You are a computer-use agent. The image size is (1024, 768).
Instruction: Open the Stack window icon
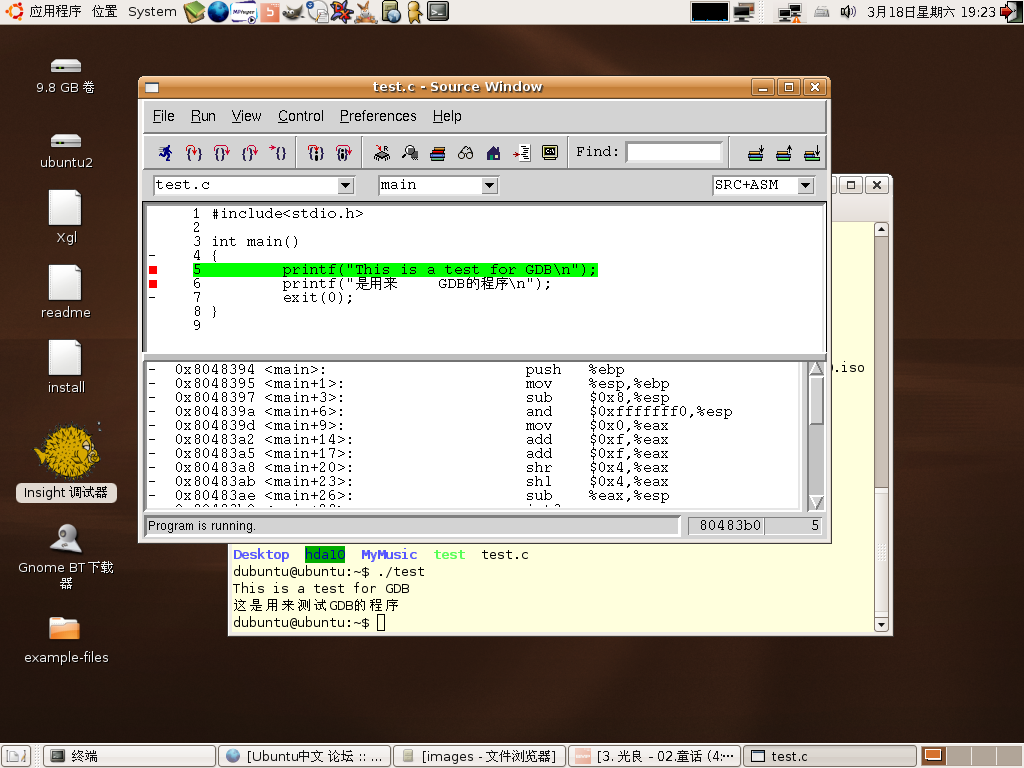tap(438, 153)
